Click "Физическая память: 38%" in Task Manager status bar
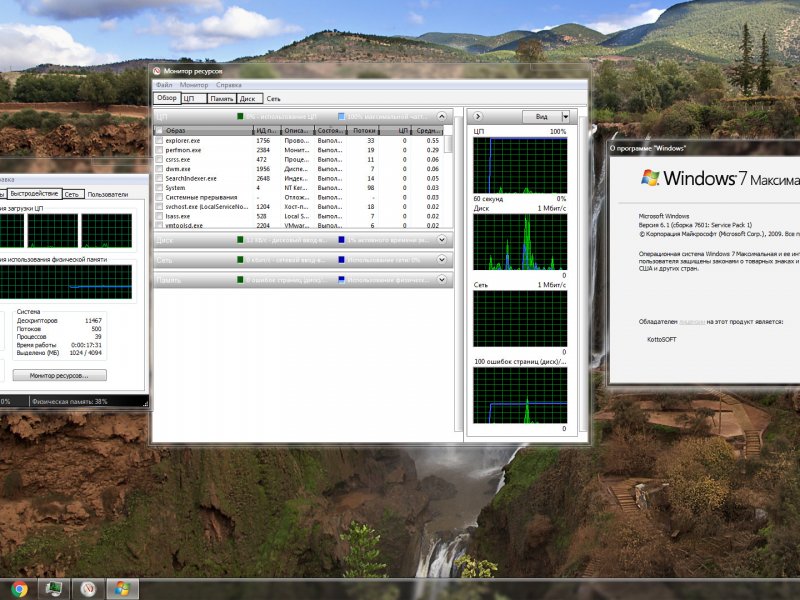800x600 pixels. tap(69, 402)
